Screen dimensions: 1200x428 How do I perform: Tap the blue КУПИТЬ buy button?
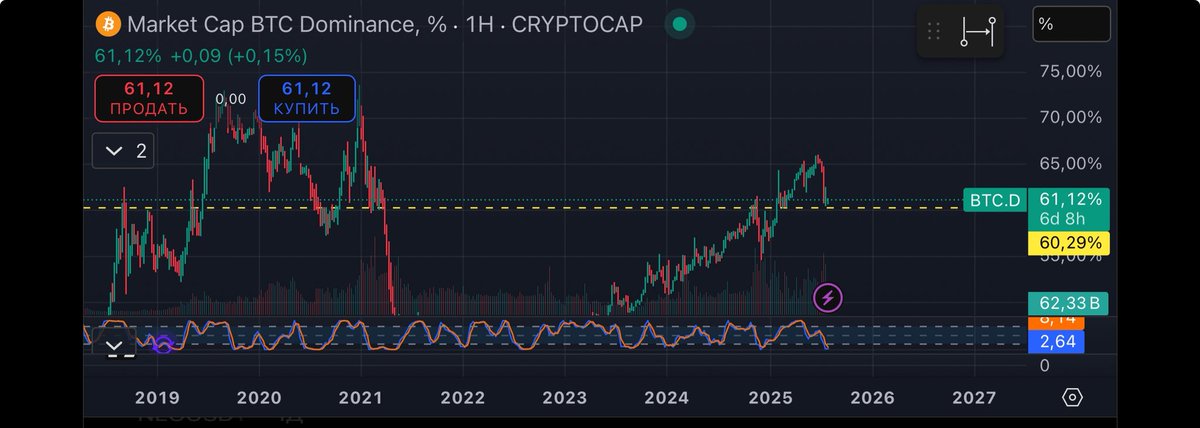307,99
